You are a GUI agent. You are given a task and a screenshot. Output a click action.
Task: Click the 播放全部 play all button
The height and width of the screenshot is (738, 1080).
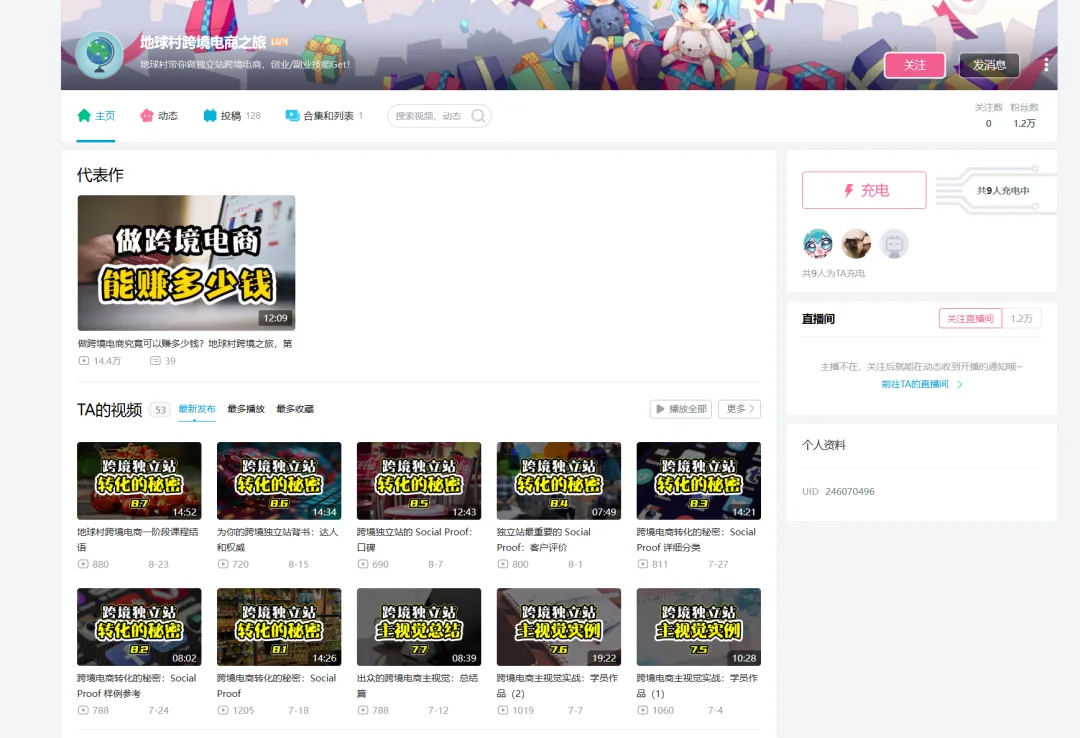[680, 409]
